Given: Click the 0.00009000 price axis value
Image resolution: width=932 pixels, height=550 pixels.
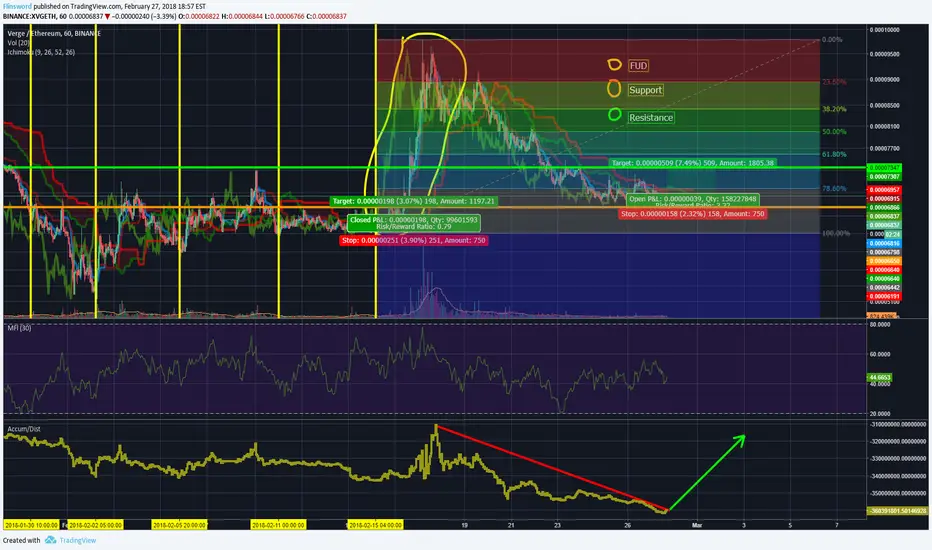Looking at the screenshot, I should (885, 79).
